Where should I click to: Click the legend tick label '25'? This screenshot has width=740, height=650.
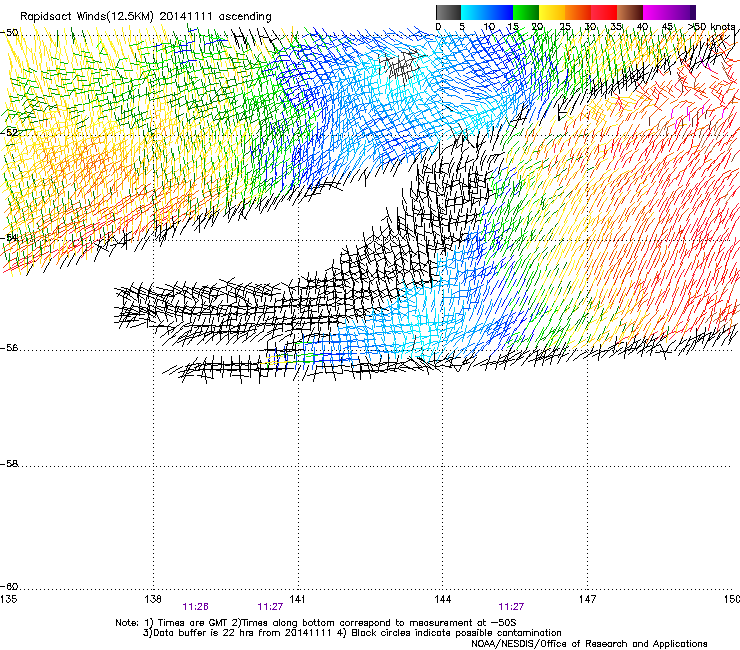click(x=565, y=27)
